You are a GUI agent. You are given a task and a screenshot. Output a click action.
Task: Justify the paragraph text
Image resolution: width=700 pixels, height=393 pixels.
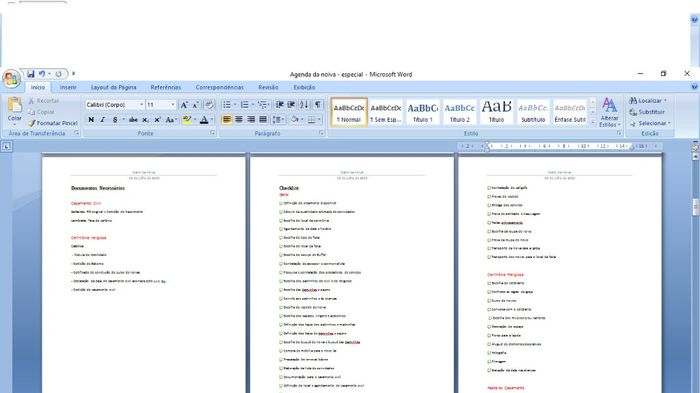(x=263, y=120)
